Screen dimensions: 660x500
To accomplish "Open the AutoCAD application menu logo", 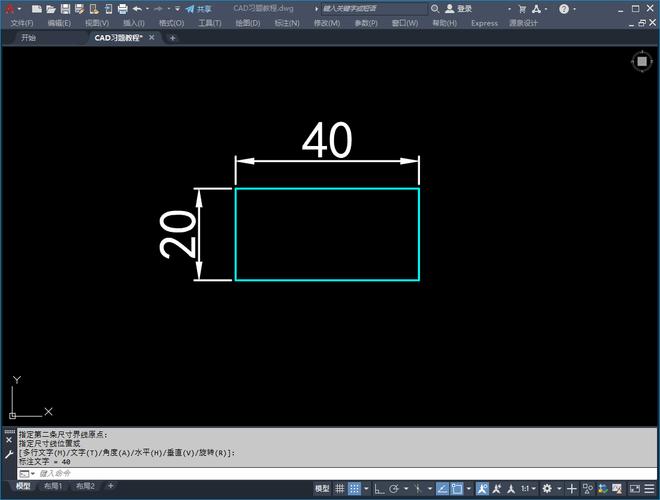I will click(10, 9).
